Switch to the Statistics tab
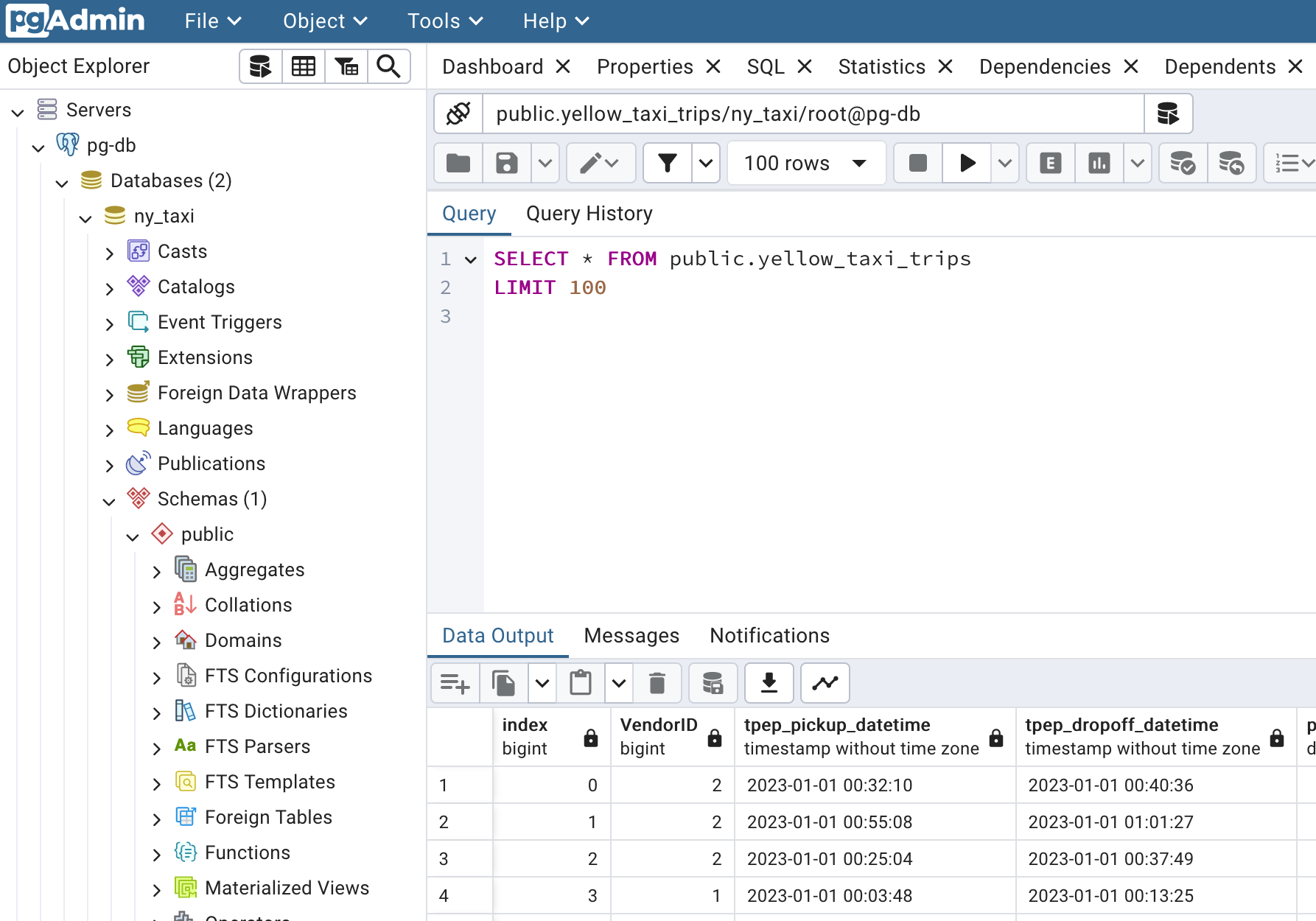This screenshot has height=921, width=1316. 881,66
